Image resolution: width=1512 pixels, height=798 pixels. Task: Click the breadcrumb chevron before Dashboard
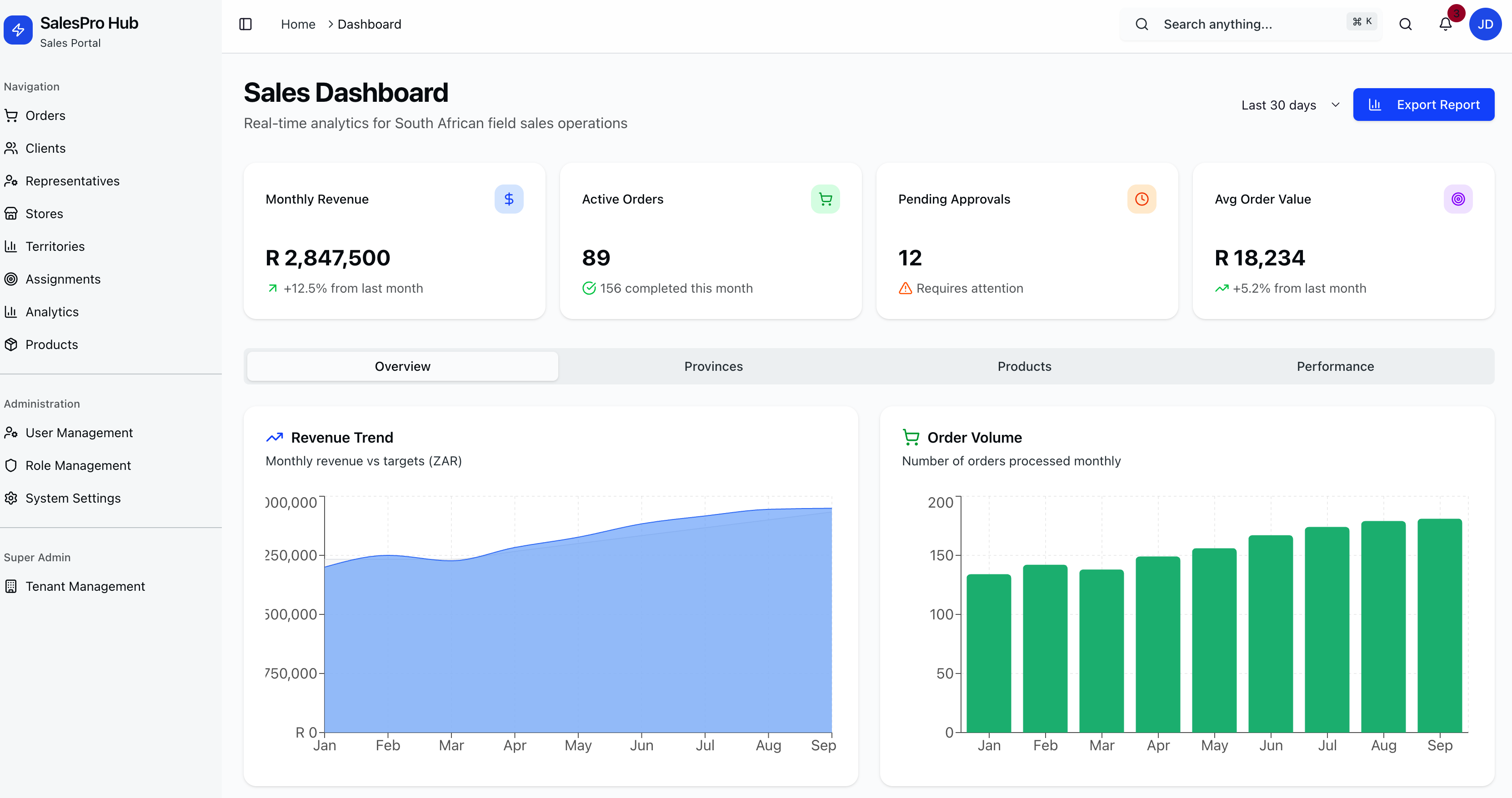pyautogui.click(x=330, y=24)
